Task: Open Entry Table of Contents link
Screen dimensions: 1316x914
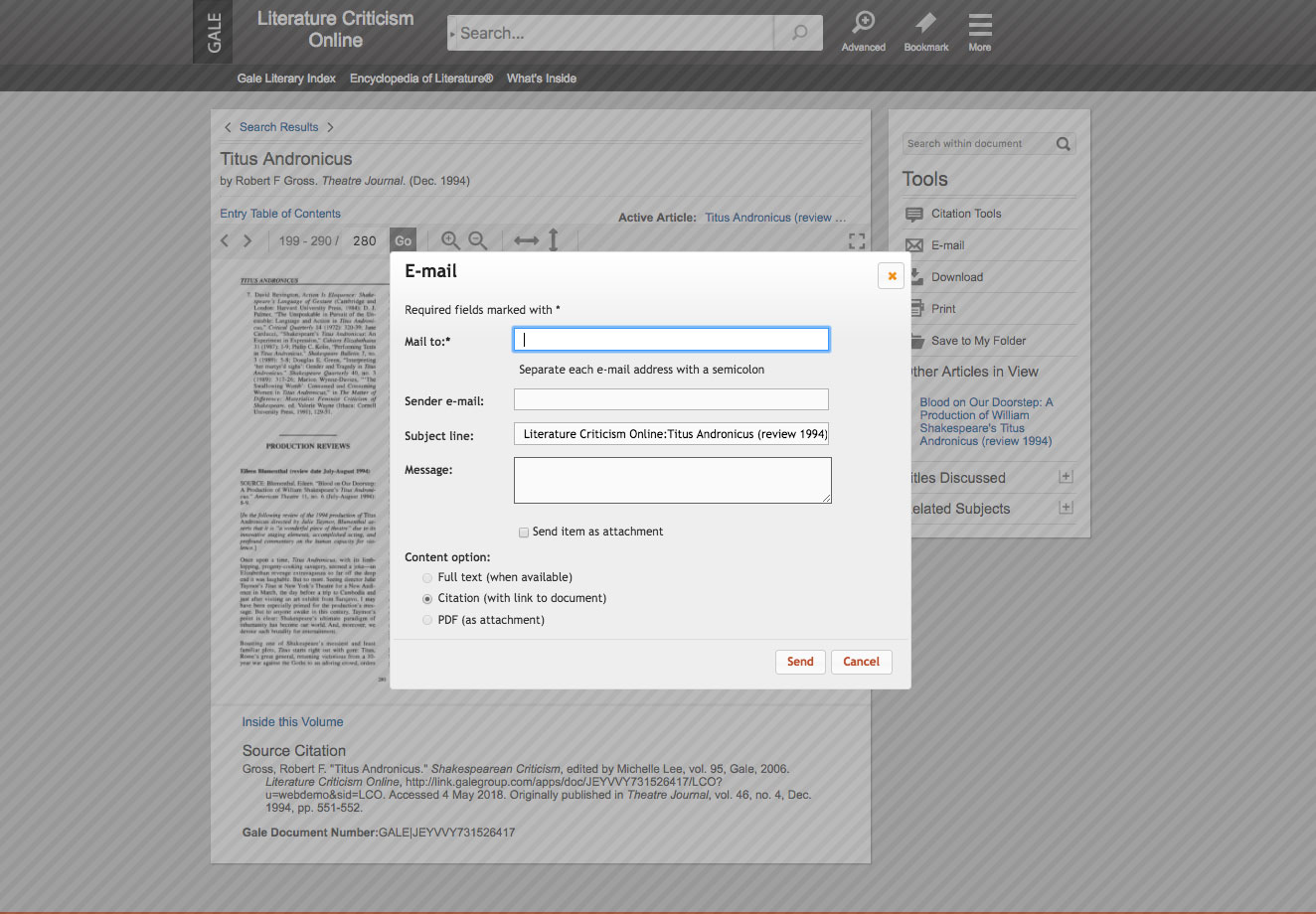Action: click(280, 214)
